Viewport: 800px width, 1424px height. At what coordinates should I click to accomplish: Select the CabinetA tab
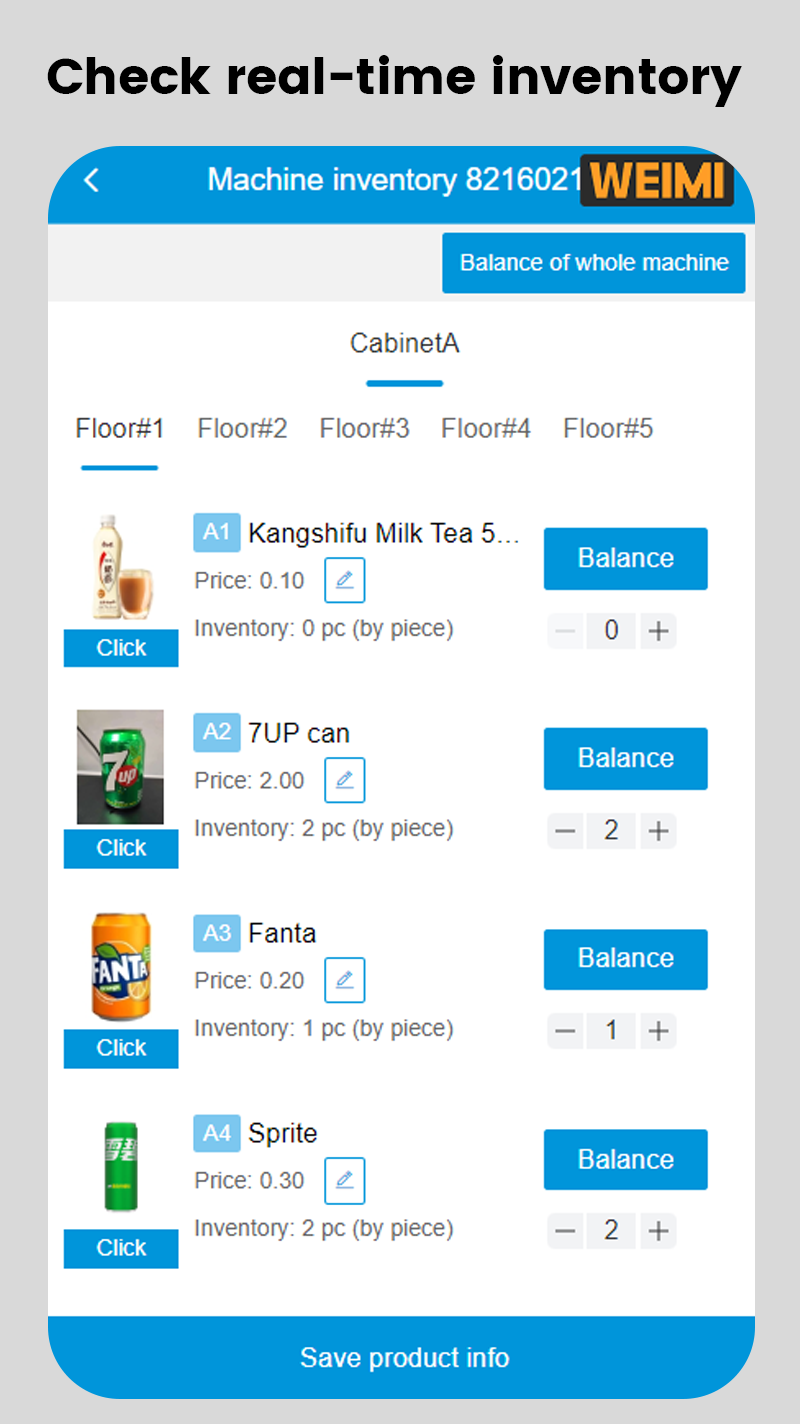(x=404, y=344)
